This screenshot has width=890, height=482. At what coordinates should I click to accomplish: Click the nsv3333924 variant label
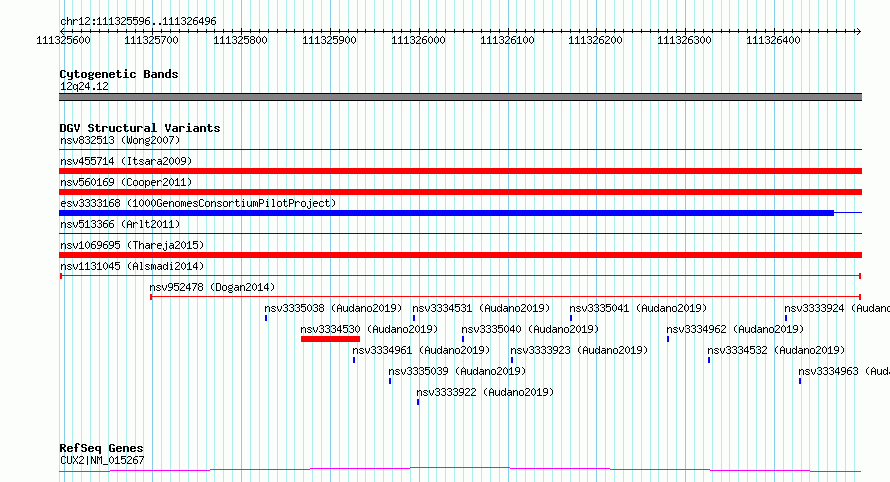(x=837, y=308)
